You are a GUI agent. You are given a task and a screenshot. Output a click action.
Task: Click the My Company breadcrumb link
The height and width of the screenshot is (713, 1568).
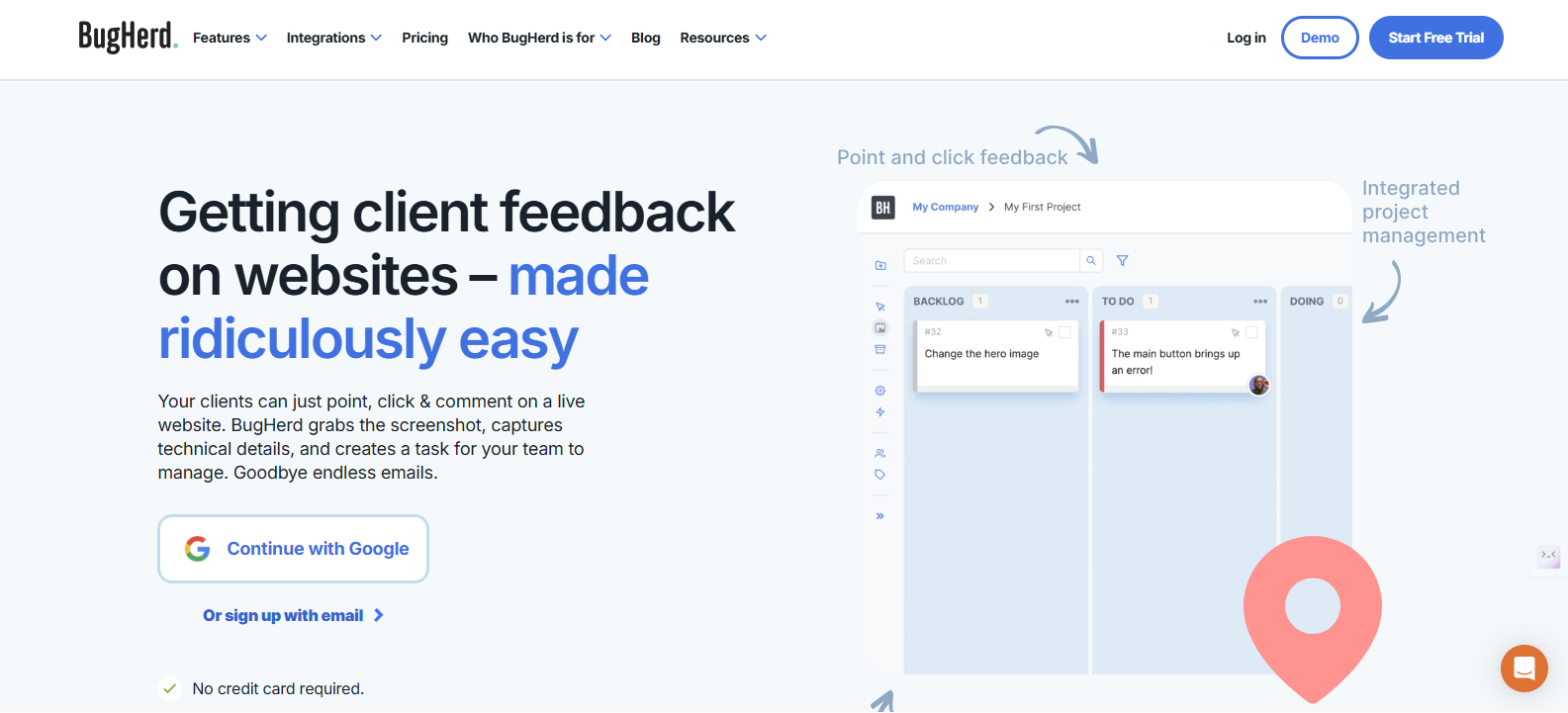point(945,207)
